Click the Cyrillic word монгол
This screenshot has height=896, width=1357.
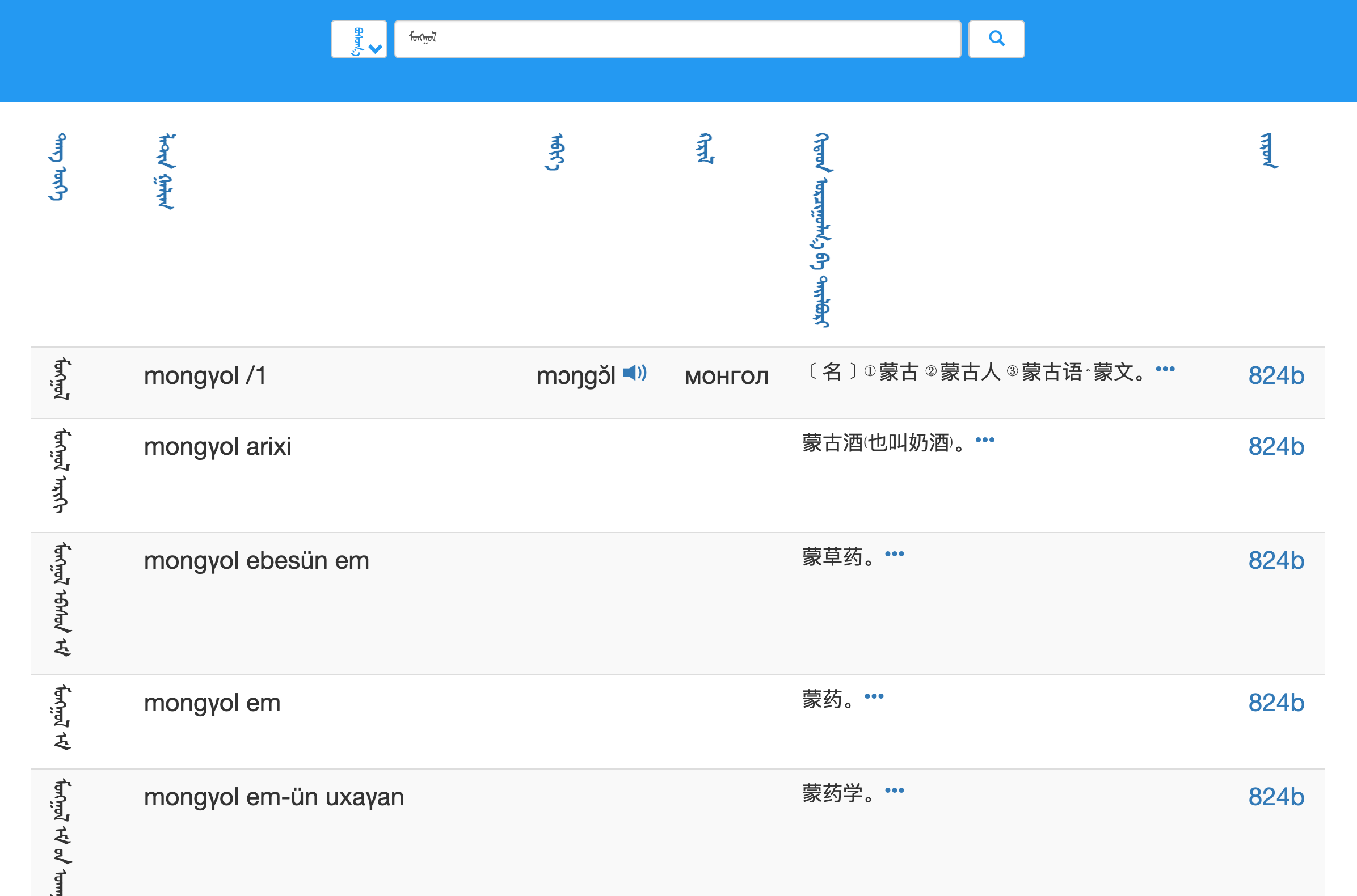coord(727,376)
